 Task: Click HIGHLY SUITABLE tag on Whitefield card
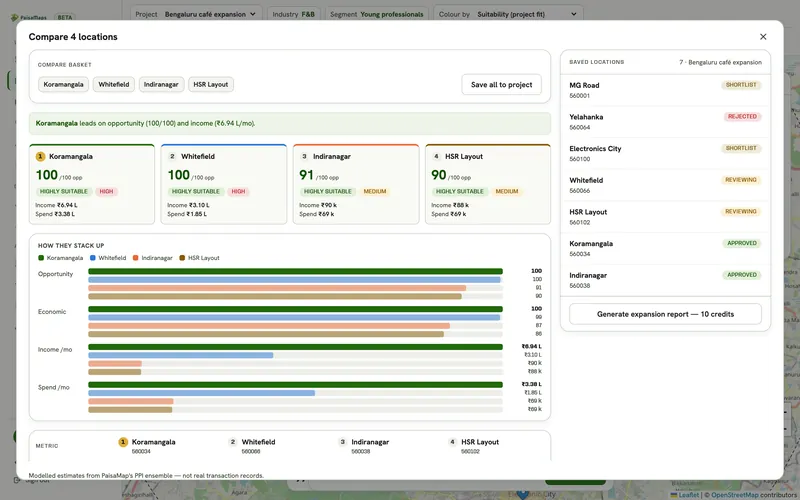click(x=195, y=192)
